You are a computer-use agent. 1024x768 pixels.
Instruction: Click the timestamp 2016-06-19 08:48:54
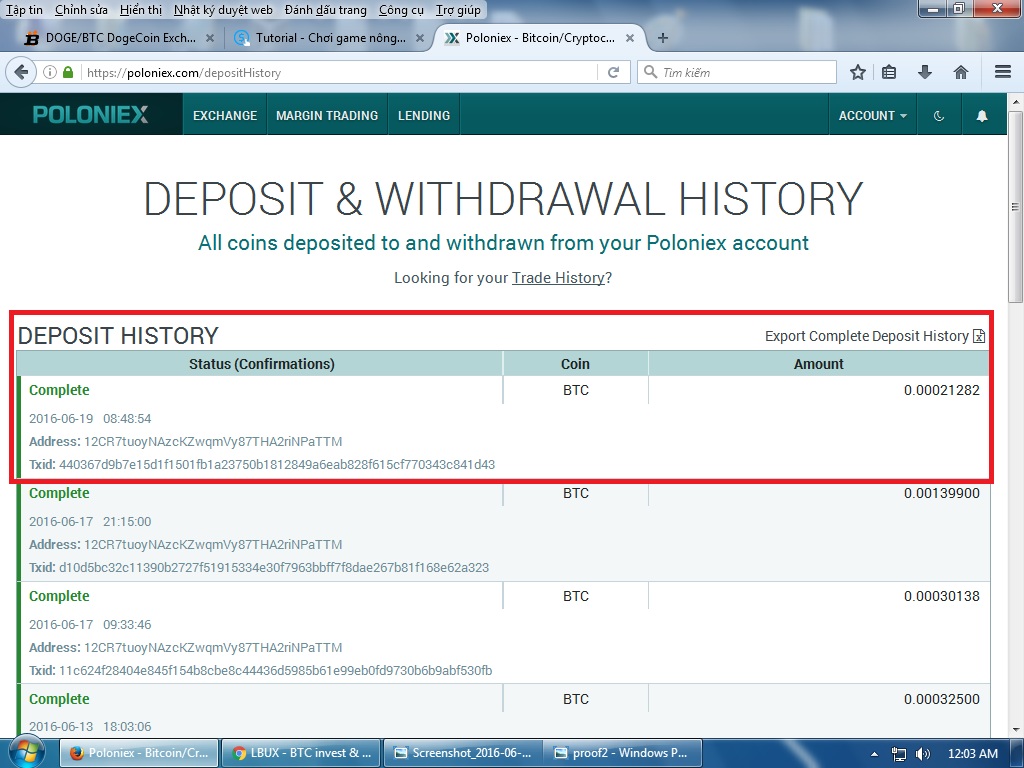(x=90, y=419)
